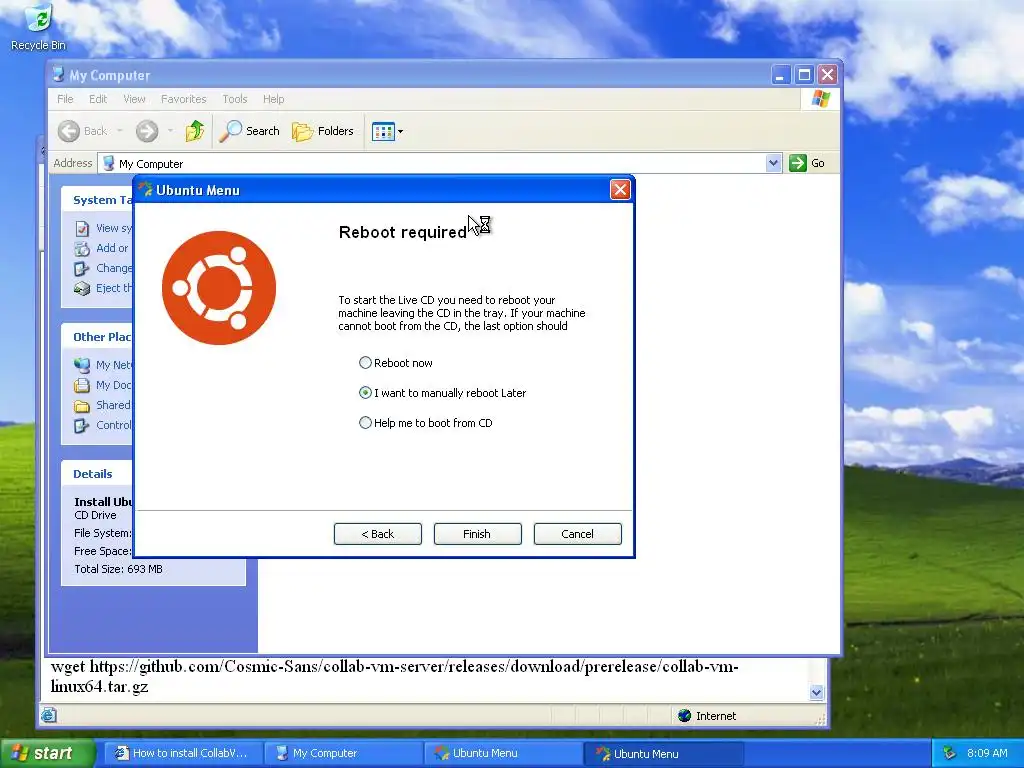Viewport: 1024px width, 768px height.
Task: Switch to My Computer taskbar item
Action: tap(344, 753)
